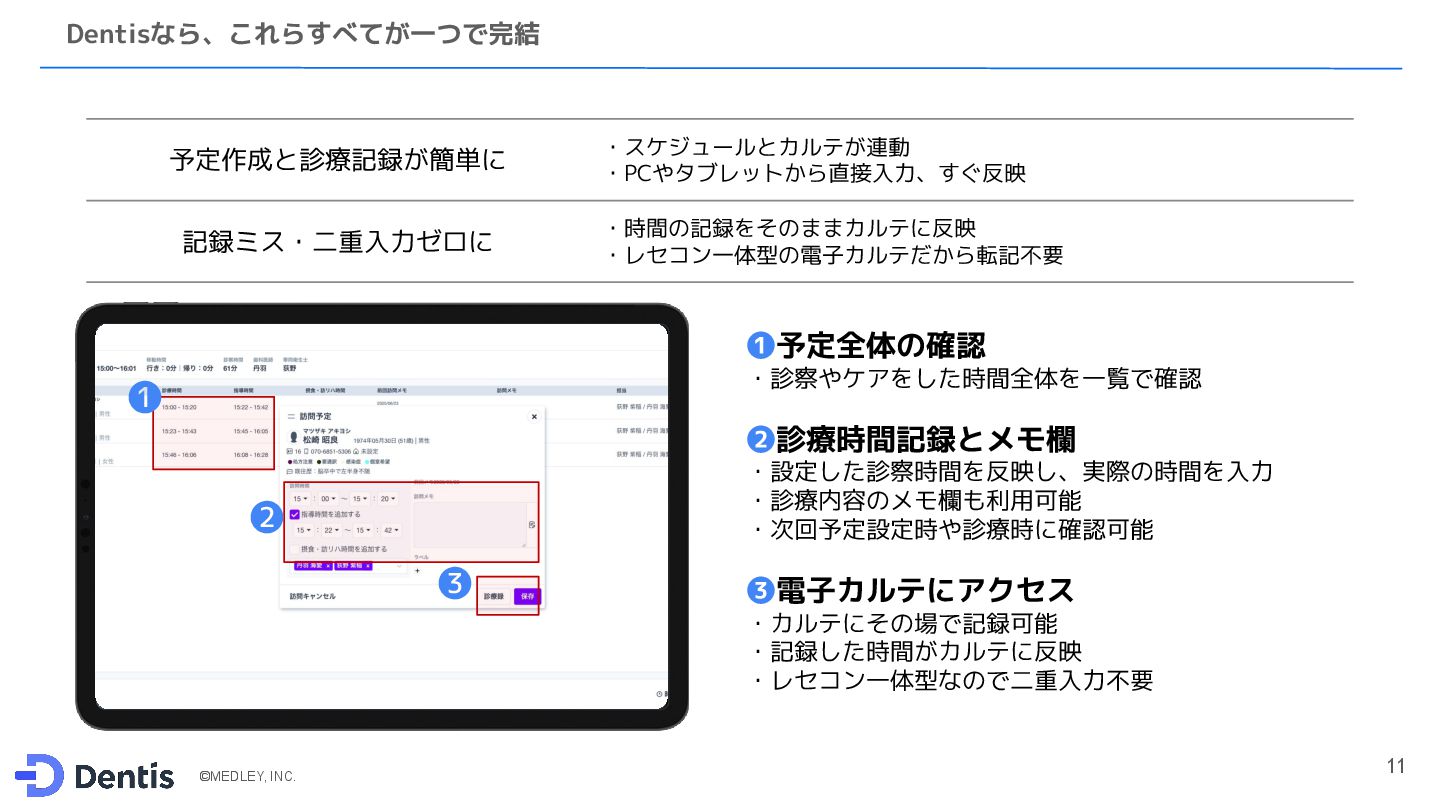This screenshot has height=810, width=1440.
Task: Click the Dentis logo in the footer
Action: pyautogui.click(x=95, y=776)
